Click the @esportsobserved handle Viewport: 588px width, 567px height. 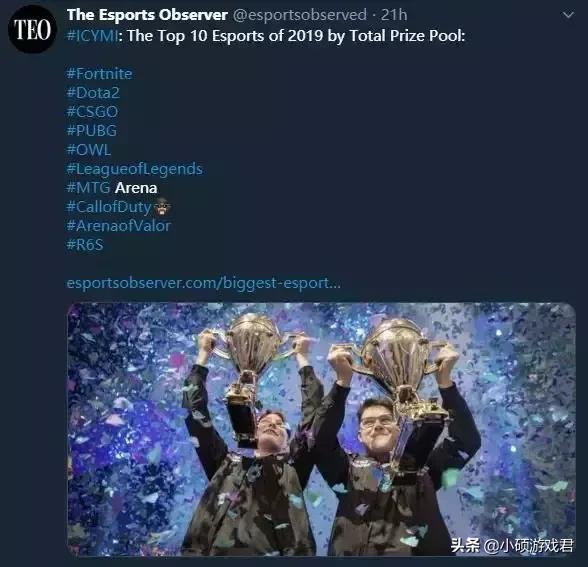click(300, 15)
